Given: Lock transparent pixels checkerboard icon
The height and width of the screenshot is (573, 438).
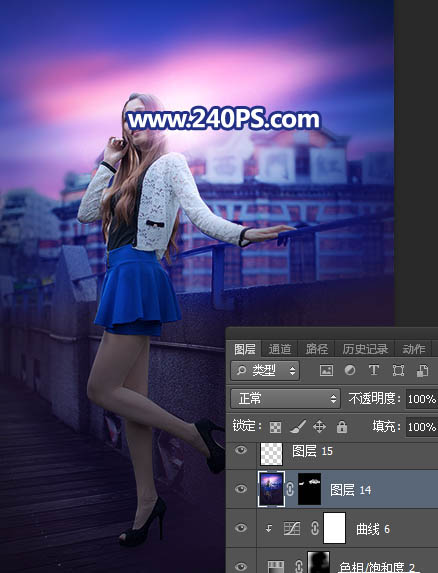Looking at the screenshot, I should pos(275,427).
